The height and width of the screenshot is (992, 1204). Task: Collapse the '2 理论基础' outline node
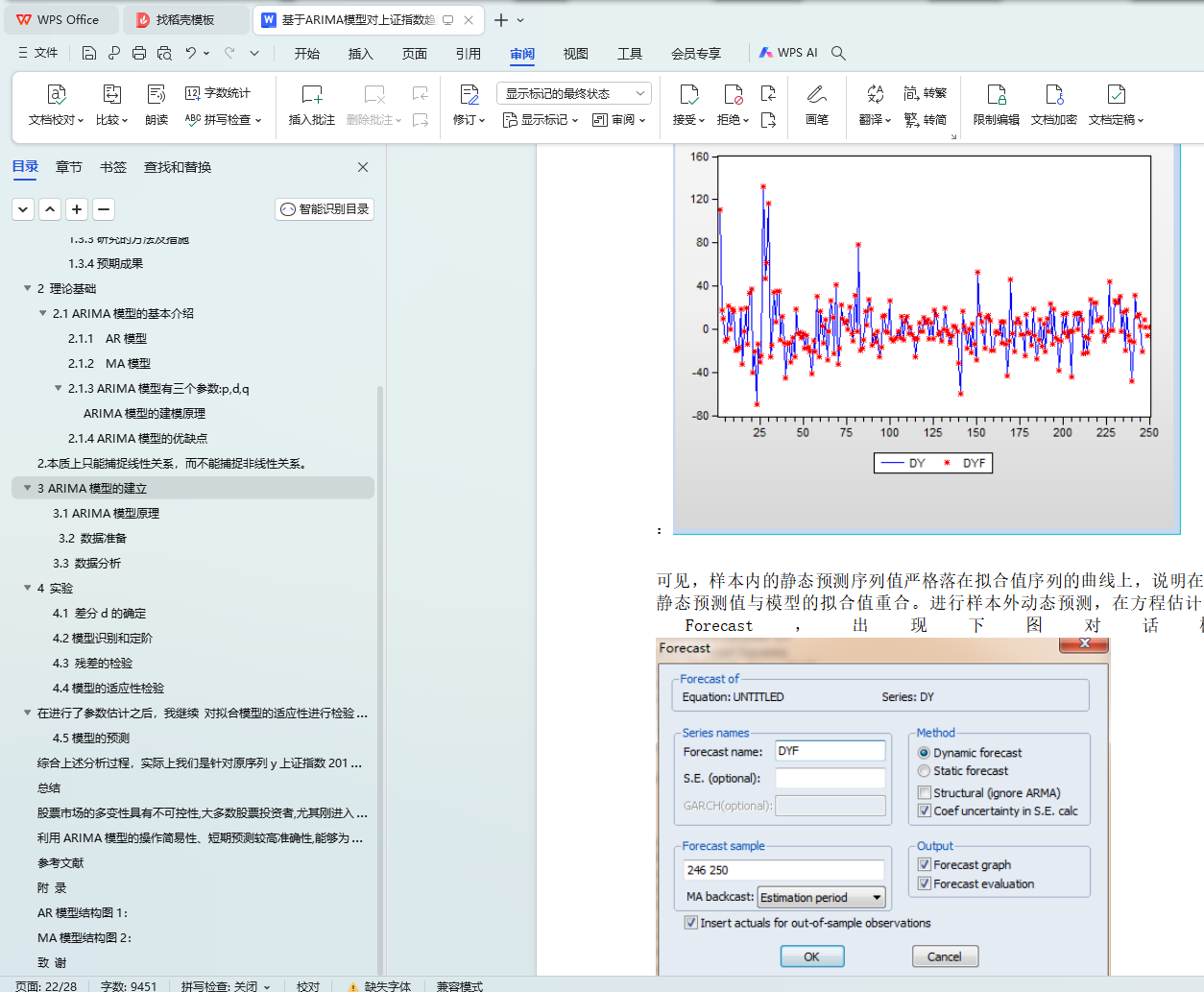27,288
